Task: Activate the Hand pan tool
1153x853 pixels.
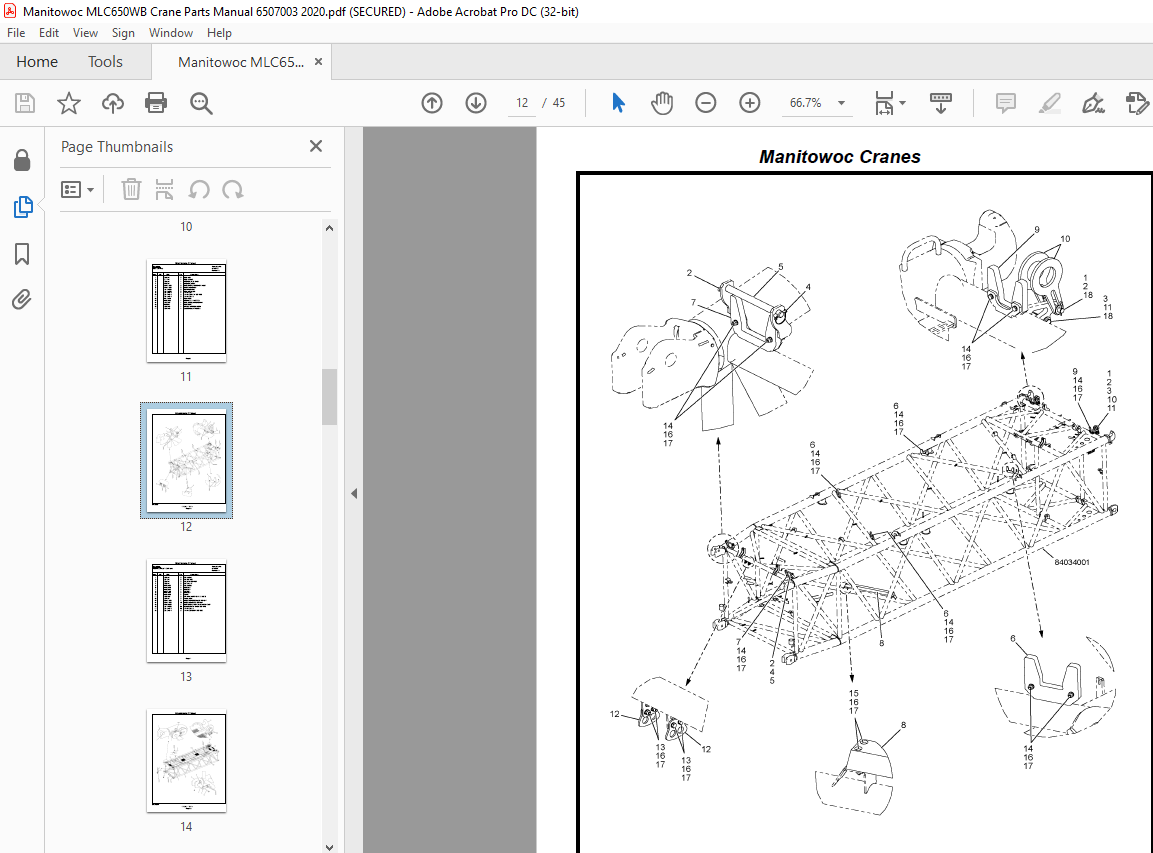Action: coord(662,103)
